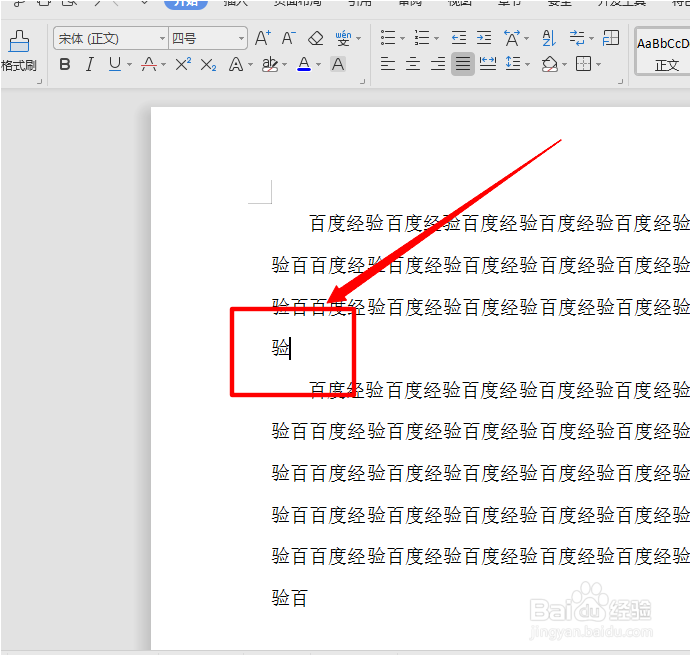
Task: Open the text effects outlined A icon
Action: point(236,65)
